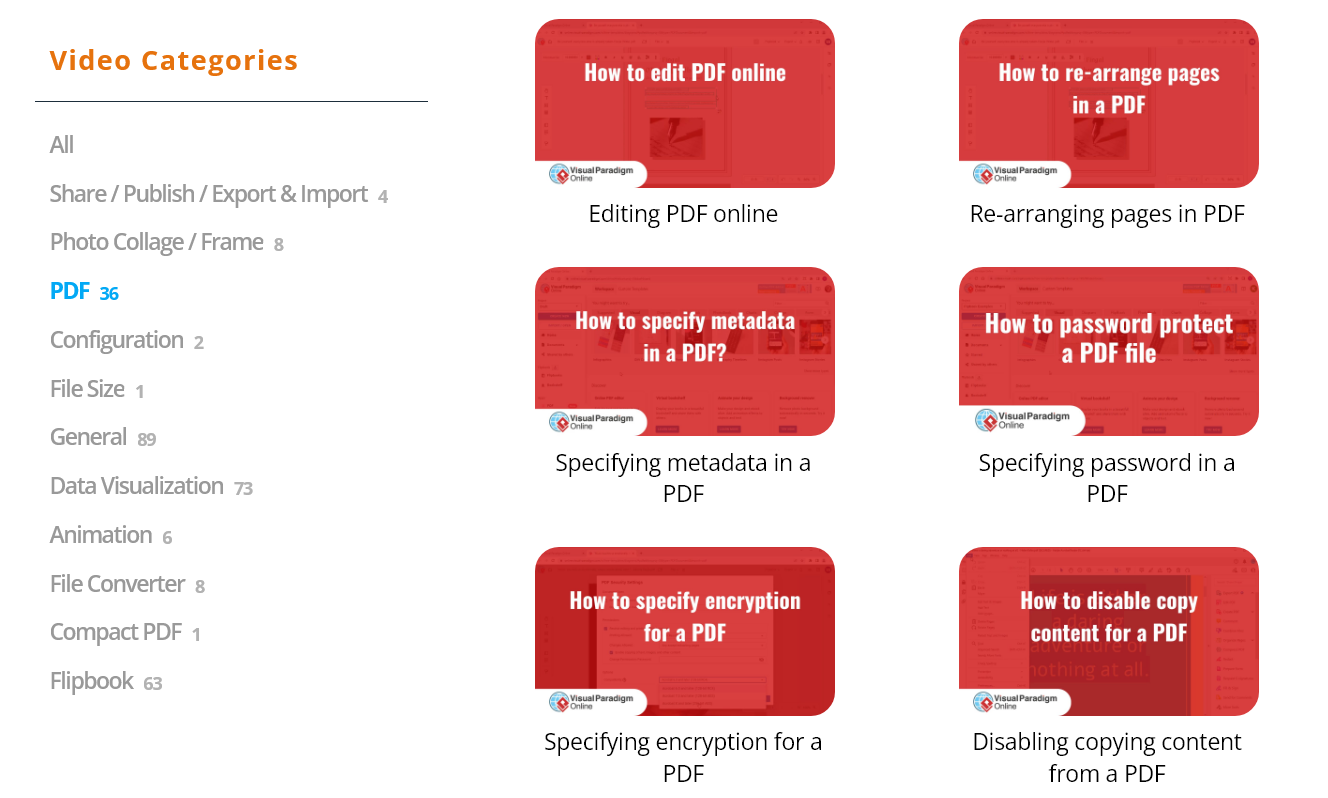Play the "How to disable copy content" video
Image resolution: width=1328 pixels, height=798 pixels.
pyautogui.click(x=1108, y=631)
